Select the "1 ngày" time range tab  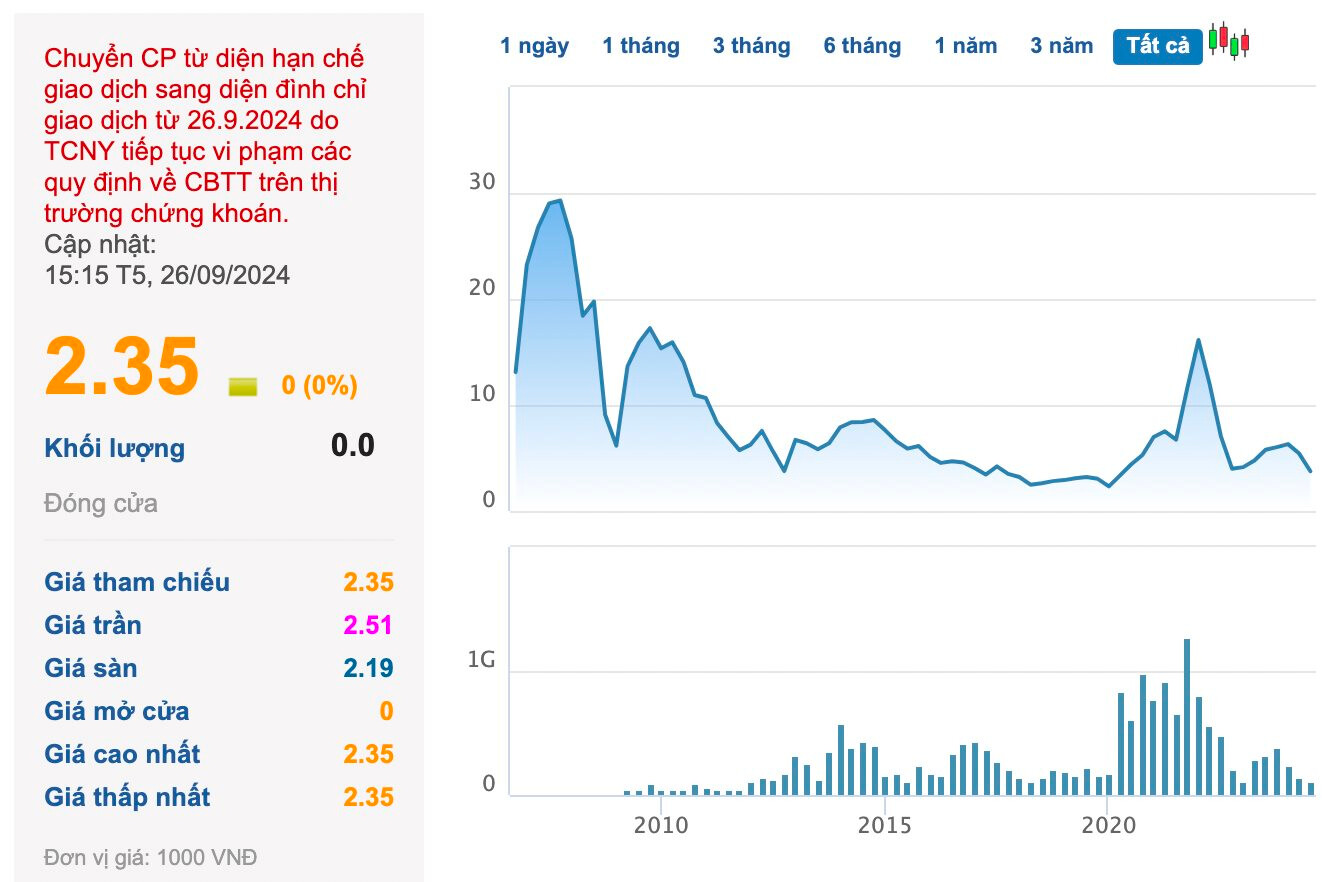(535, 46)
